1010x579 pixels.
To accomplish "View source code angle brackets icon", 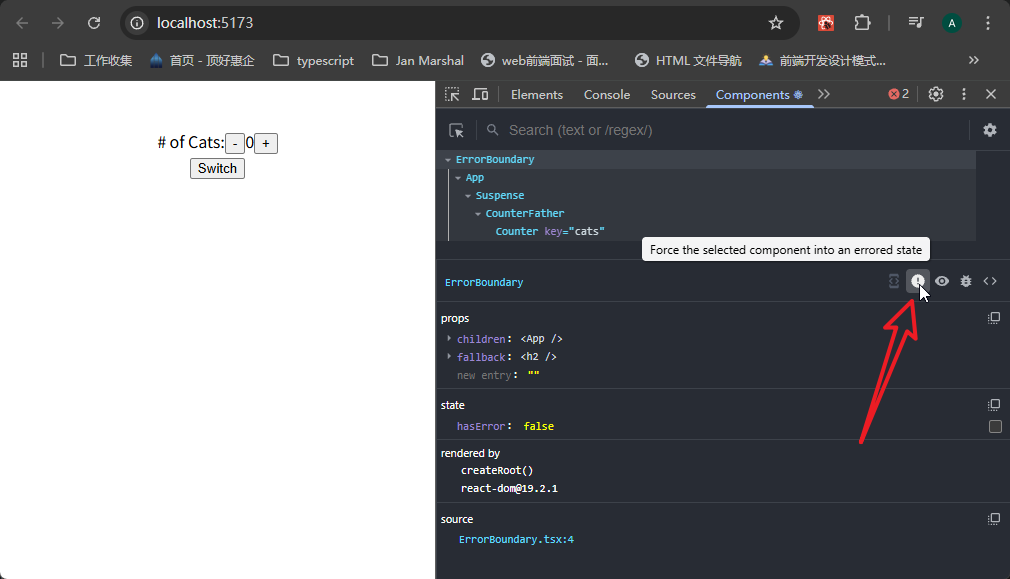I will pyautogui.click(x=990, y=282).
